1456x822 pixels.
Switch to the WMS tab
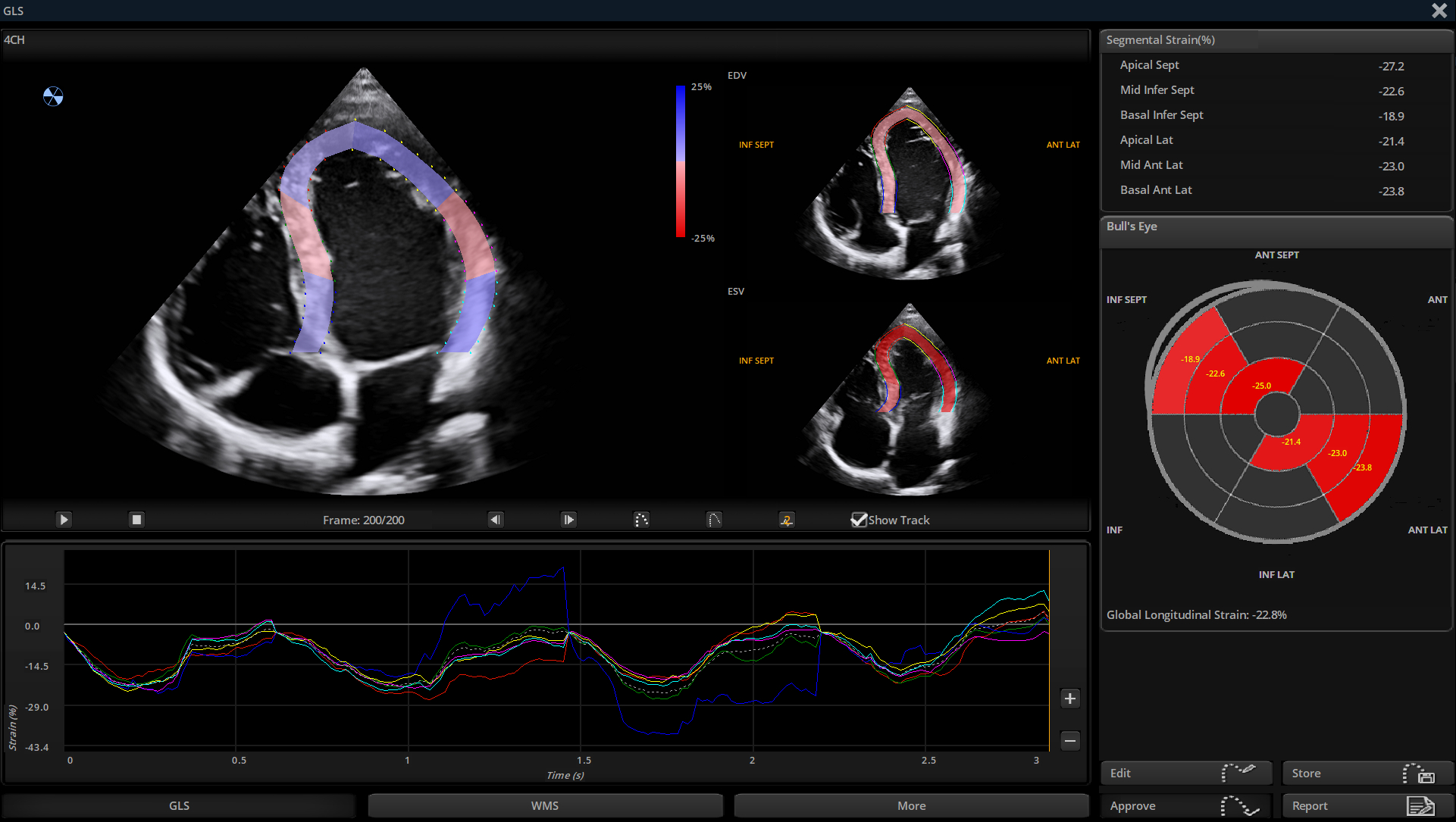(x=545, y=805)
